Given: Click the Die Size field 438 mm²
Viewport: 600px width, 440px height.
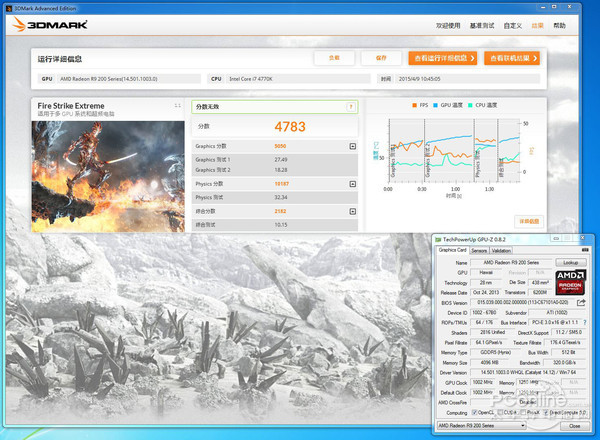Looking at the screenshot, I should (540, 282).
